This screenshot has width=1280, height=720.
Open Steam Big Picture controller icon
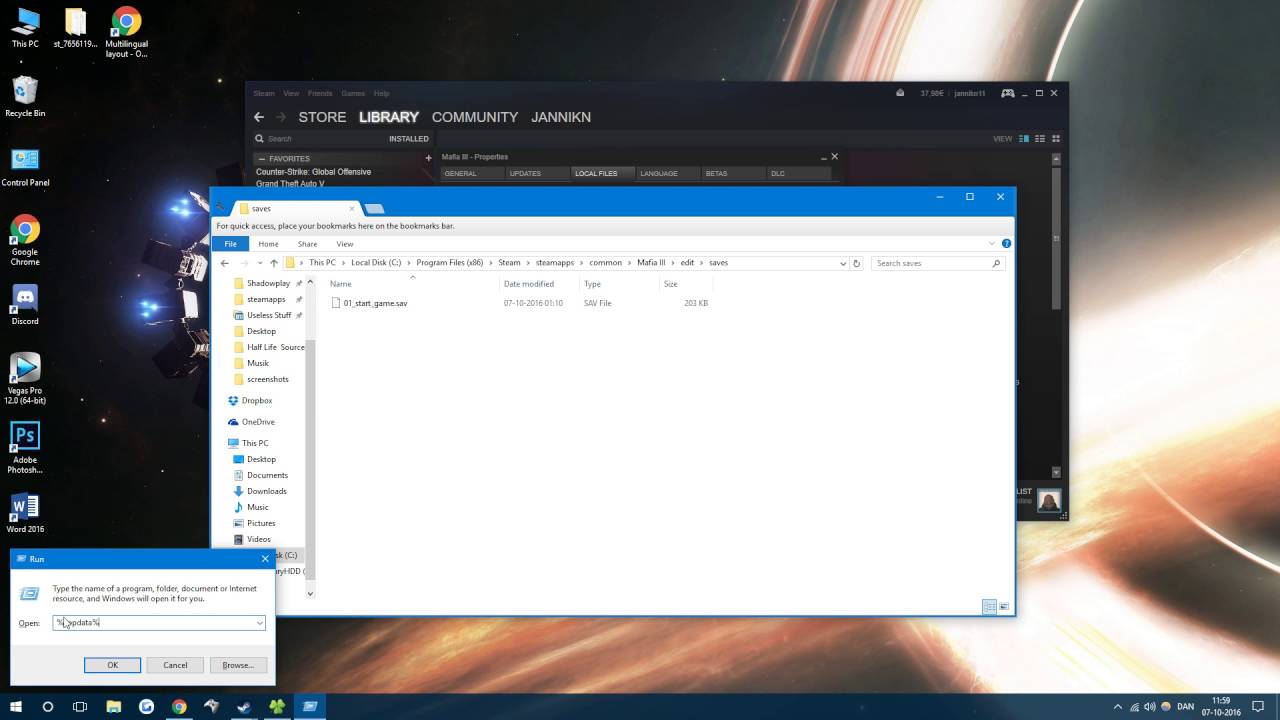(1008, 93)
